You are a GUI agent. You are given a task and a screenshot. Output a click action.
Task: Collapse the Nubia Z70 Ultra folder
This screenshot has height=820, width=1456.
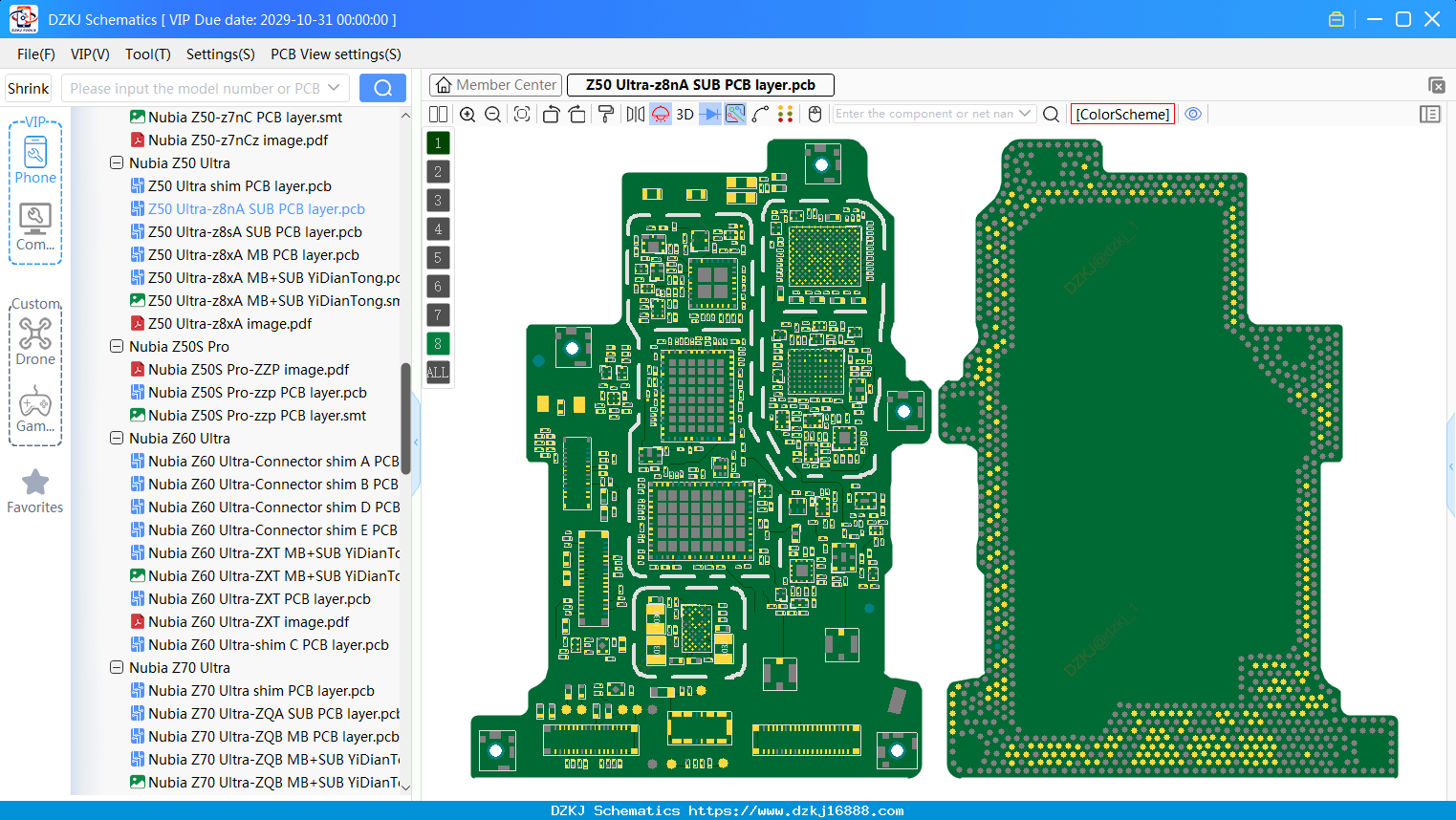(117, 668)
